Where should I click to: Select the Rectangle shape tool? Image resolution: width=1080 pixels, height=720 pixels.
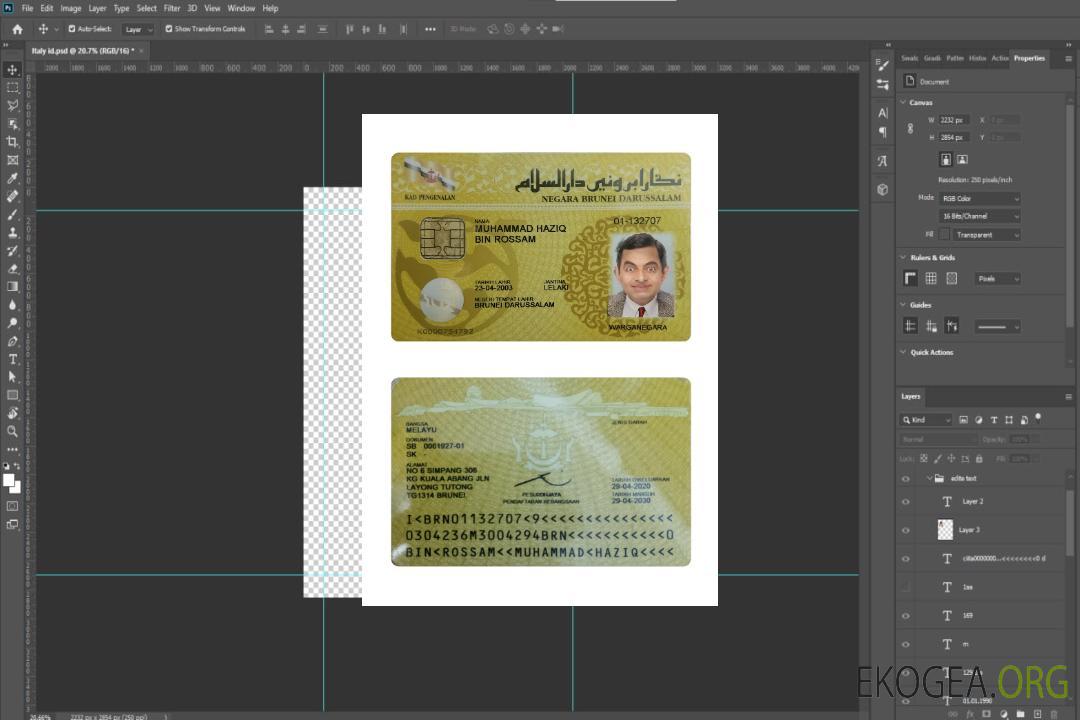(x=12, y=395)
